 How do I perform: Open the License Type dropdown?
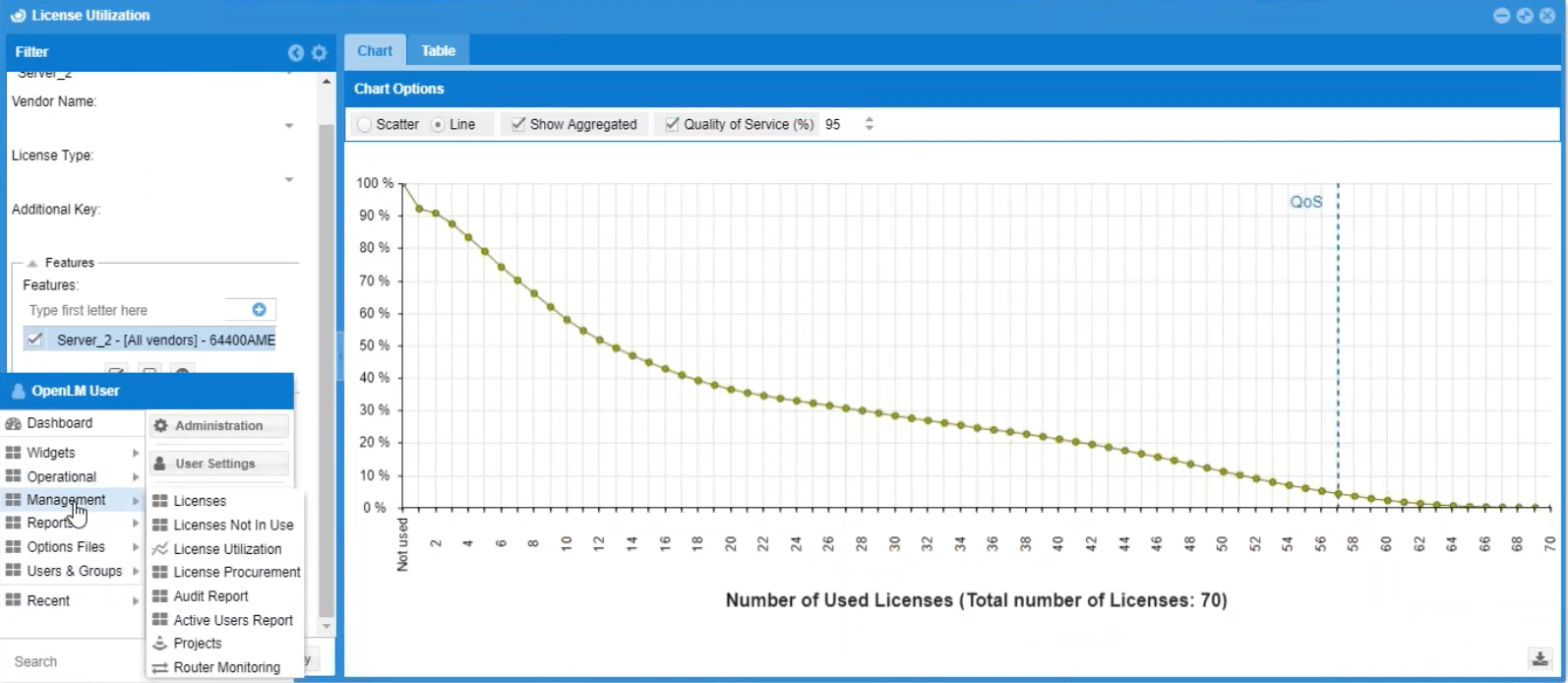[x=289, y=180]
